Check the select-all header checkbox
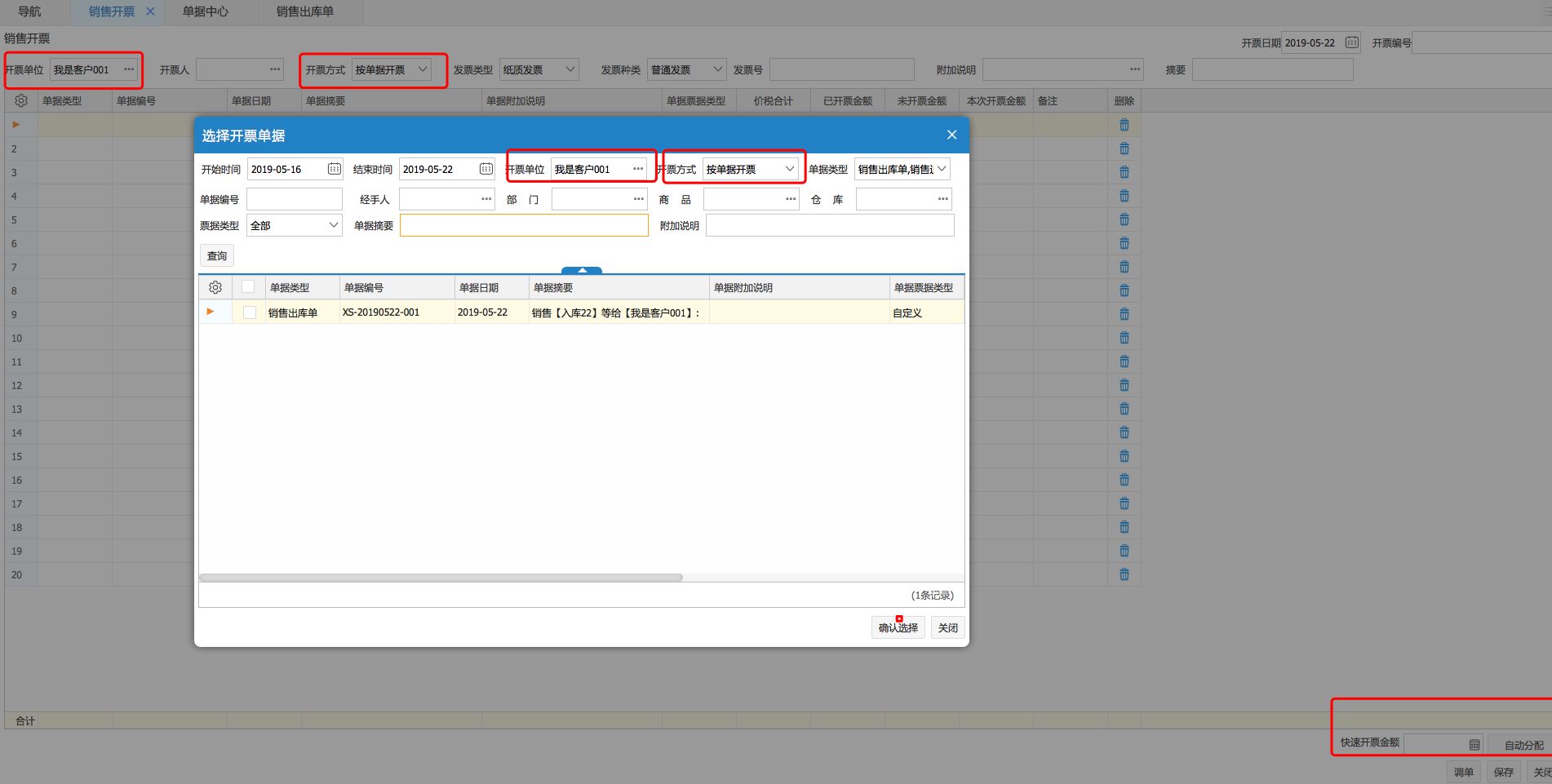 point(248,286)
